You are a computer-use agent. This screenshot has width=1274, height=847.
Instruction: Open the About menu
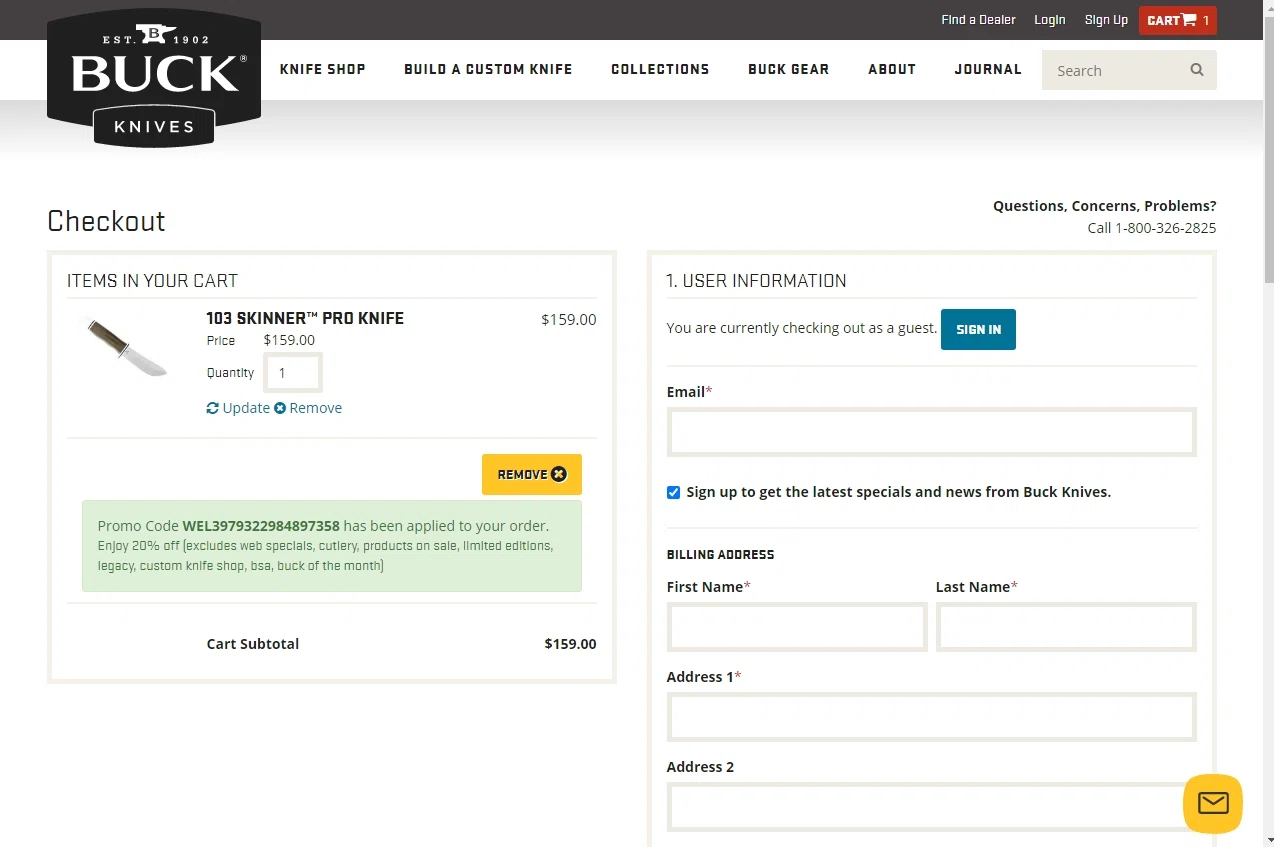892,69
